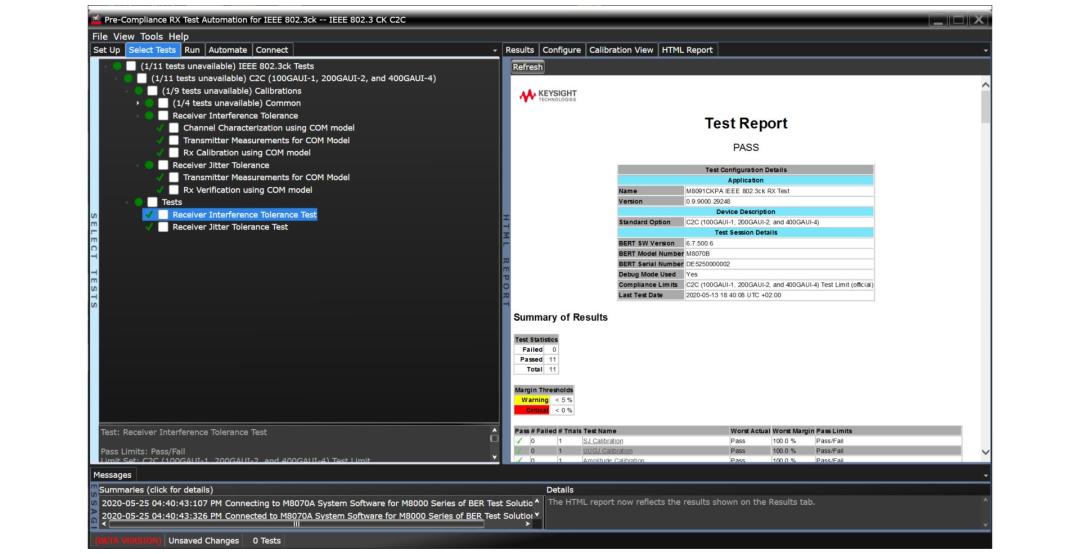Screen dimensions: 1080x554
Task: Tick the Common group checkbox
Action: (163, 103)
